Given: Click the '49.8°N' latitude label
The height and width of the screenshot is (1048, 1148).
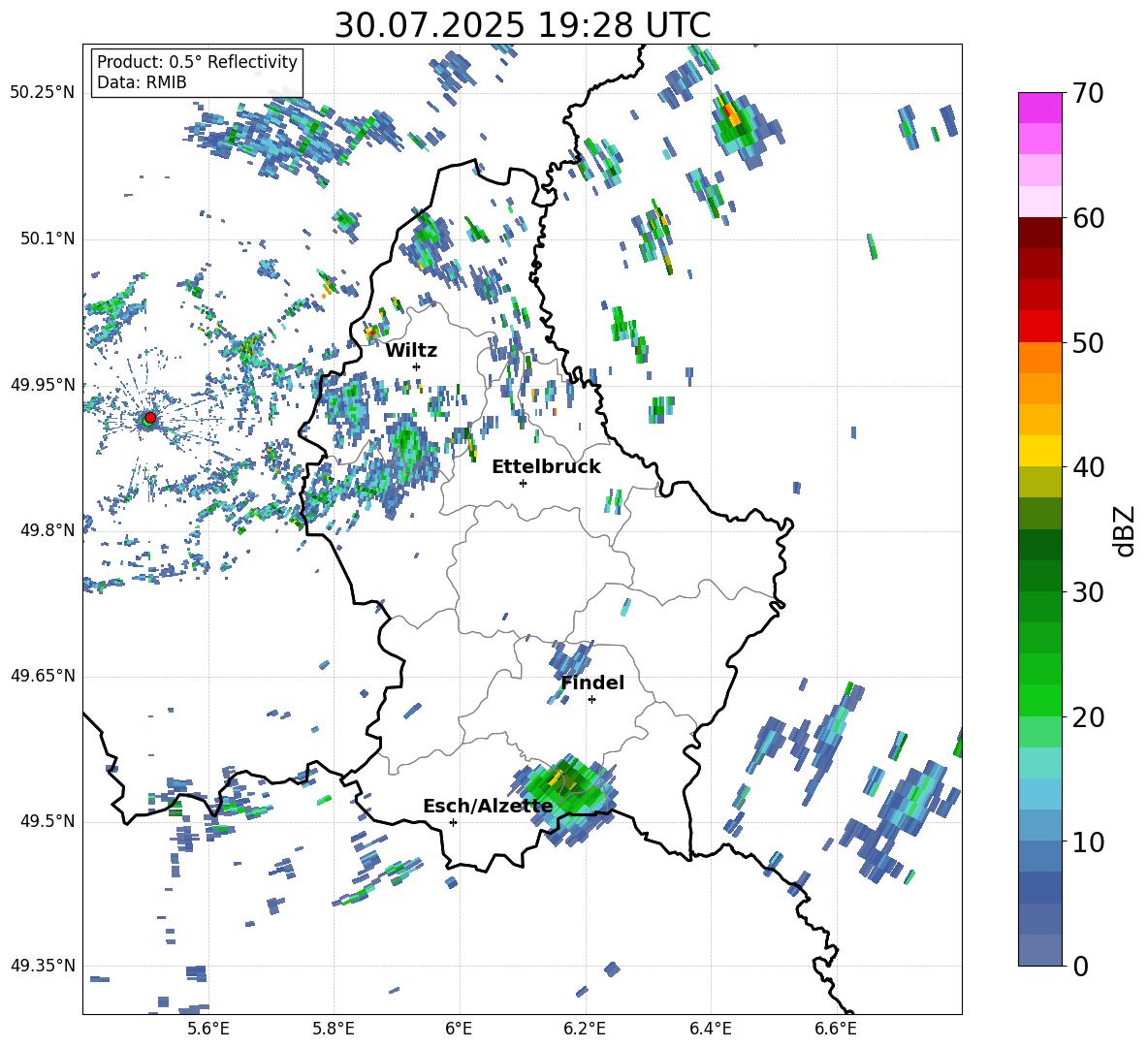Looking at the screenshot, I should [x=47, y=530].
